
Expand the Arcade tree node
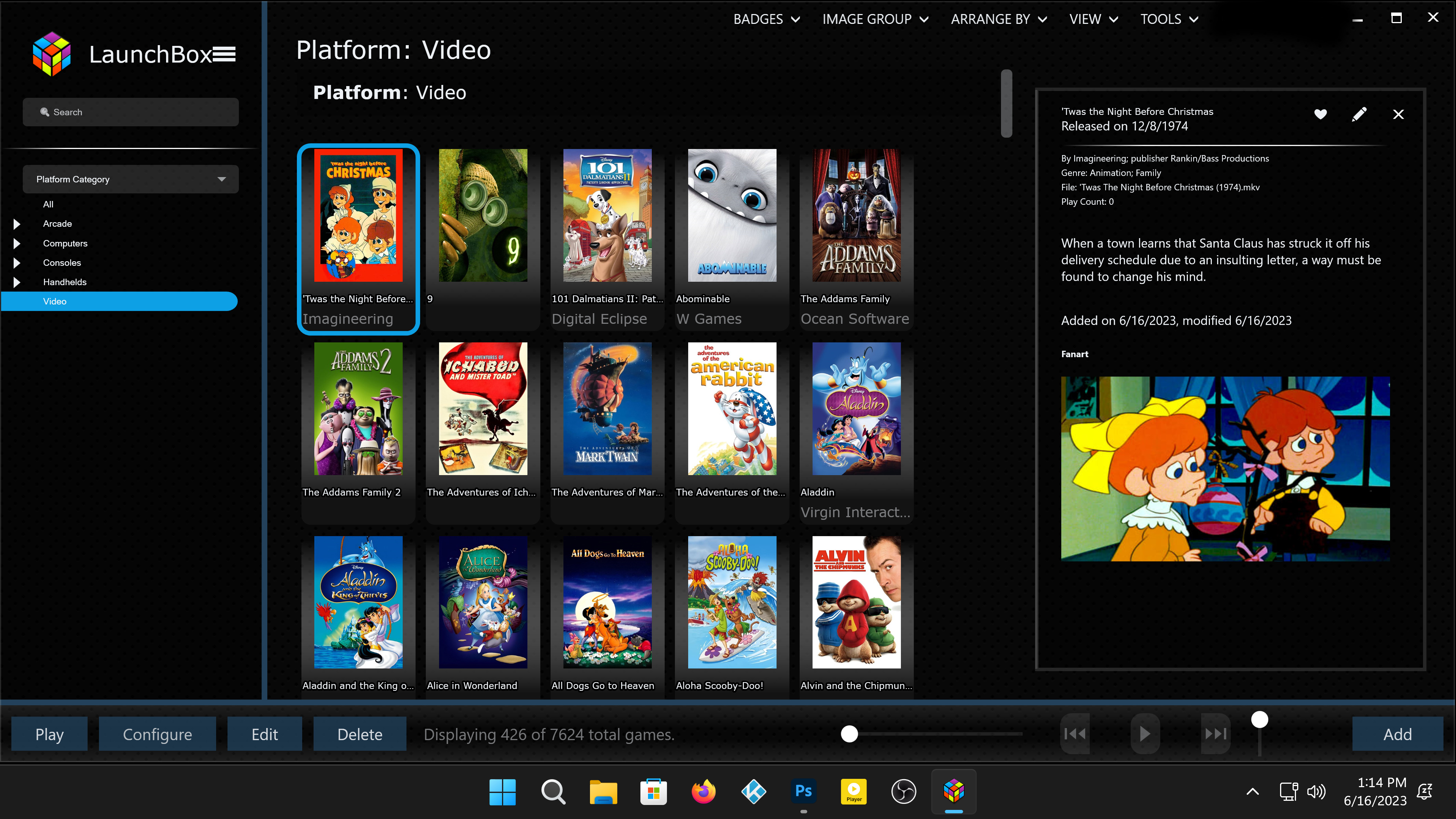17,224
